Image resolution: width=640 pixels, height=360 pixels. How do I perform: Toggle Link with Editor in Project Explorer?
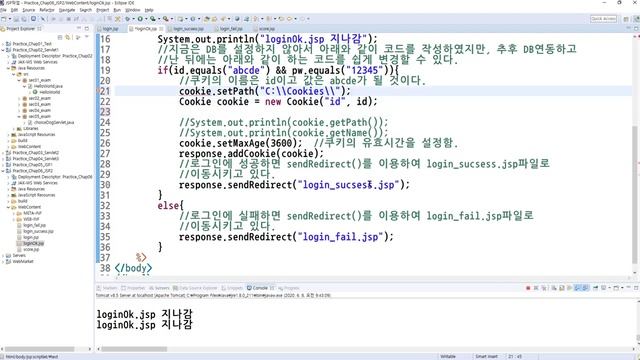68,37
